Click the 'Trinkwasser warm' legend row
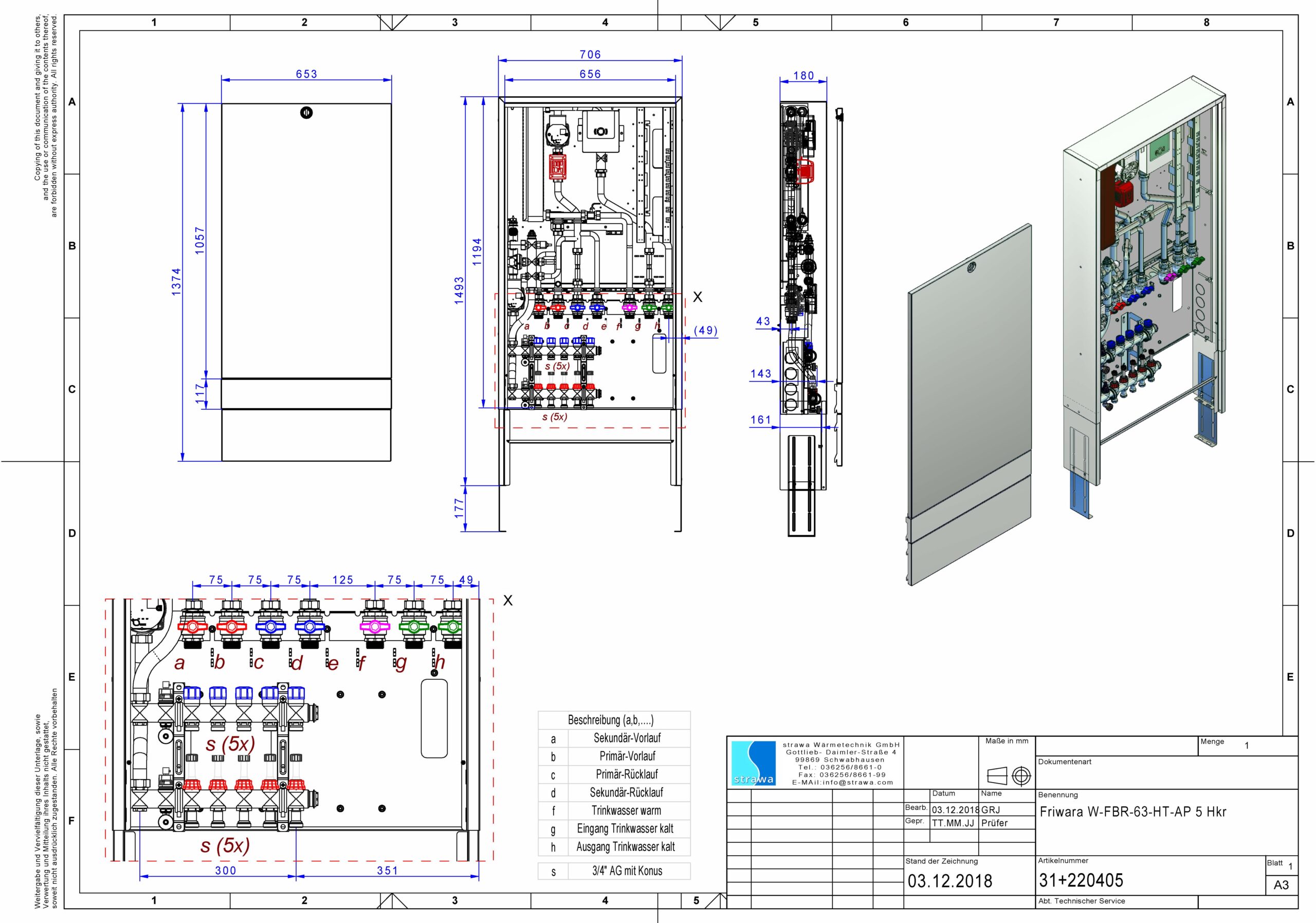Image resolution: width=1316 pixels, height=923 pixels. 614,810
